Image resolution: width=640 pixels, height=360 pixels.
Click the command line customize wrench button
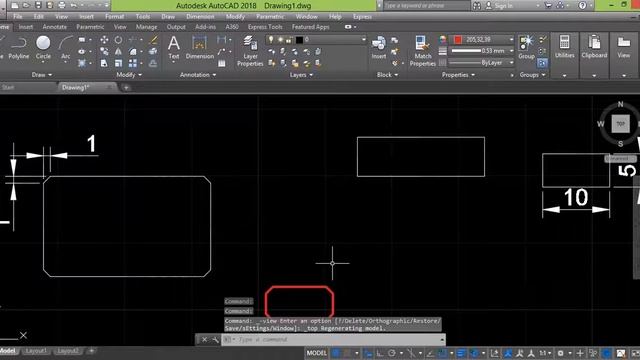point(216,340)
